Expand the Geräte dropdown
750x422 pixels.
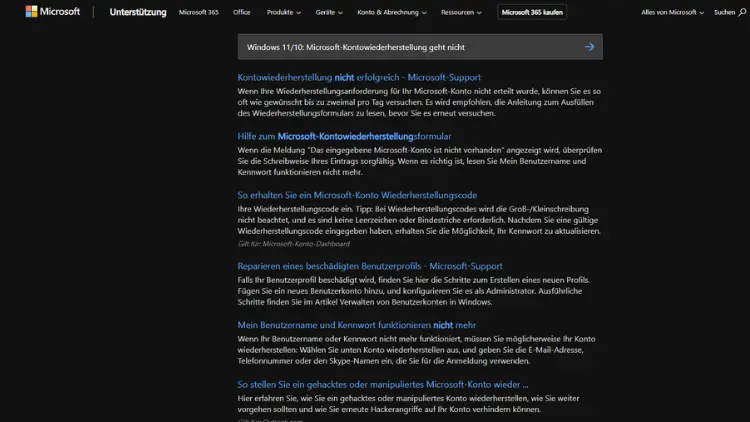pos(329,12)
